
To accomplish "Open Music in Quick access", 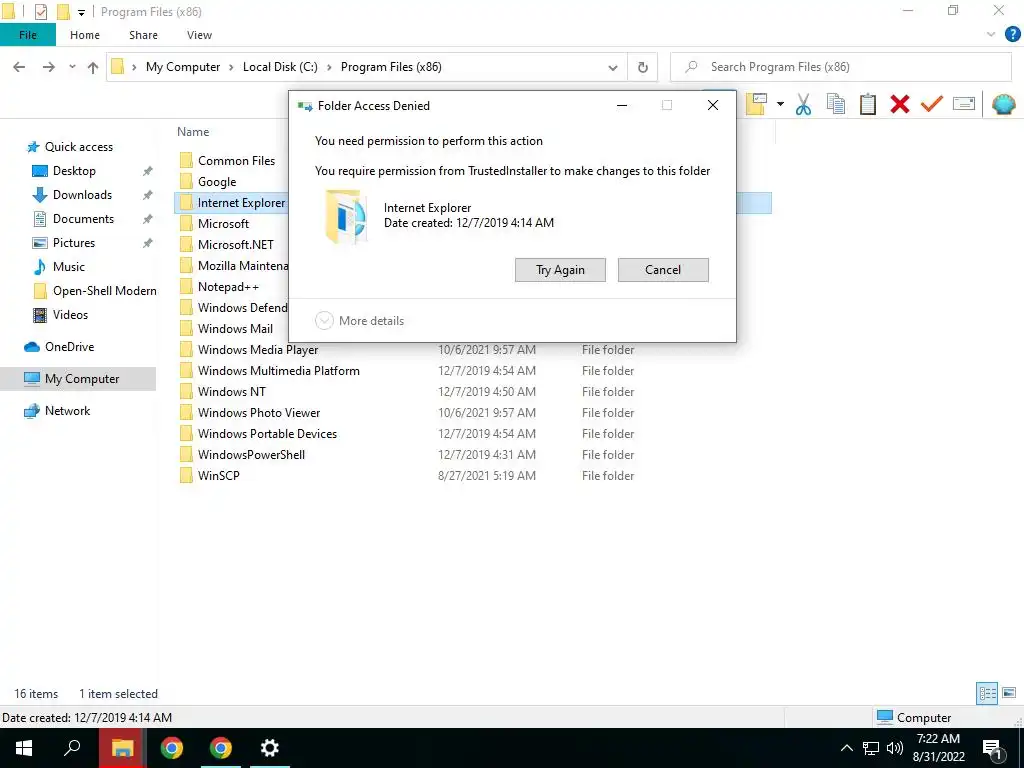I will click(x=69, y=266).
